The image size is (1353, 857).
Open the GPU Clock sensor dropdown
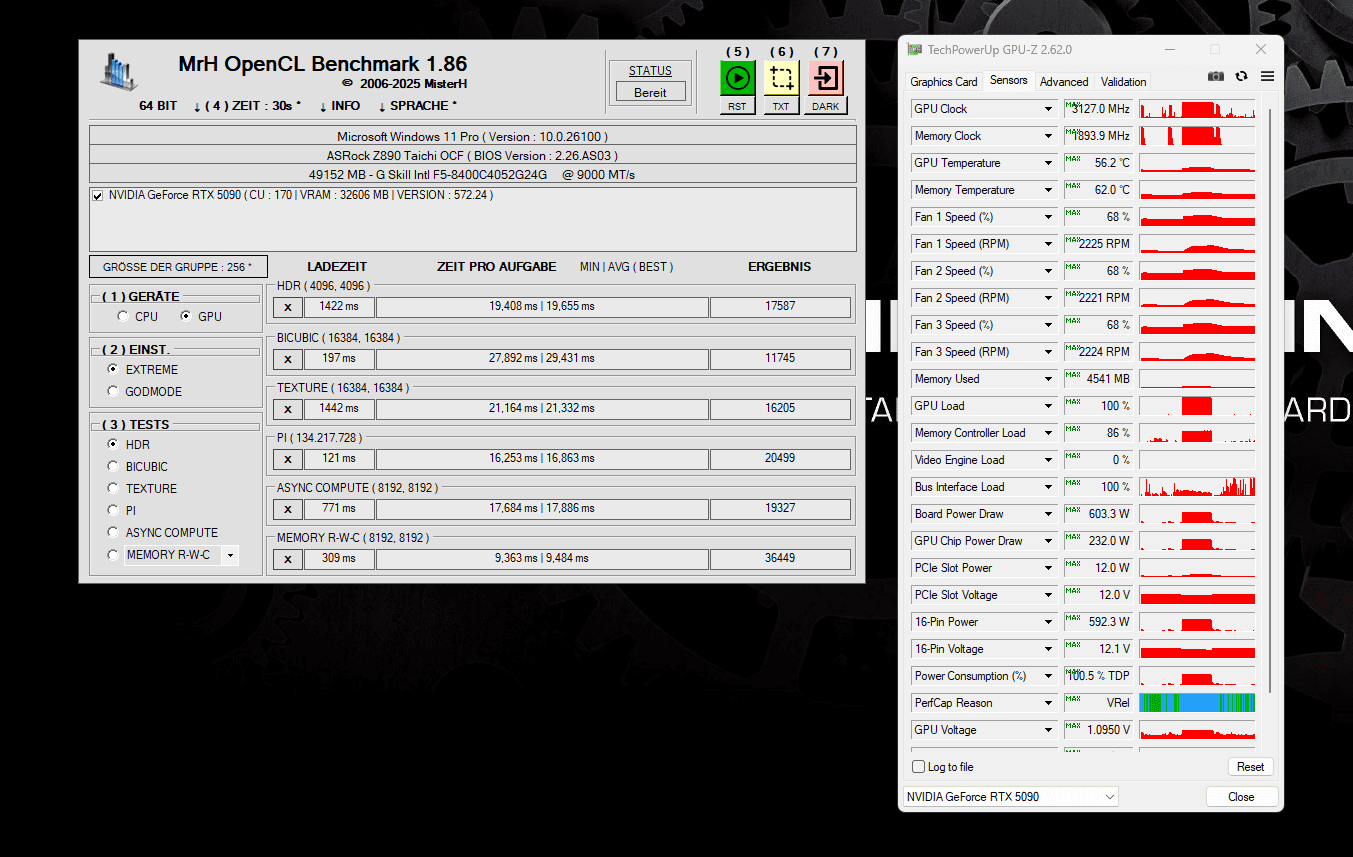pos(1049,109)
